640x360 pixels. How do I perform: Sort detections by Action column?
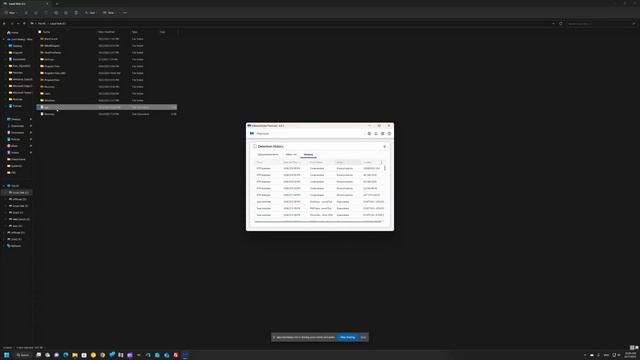point(340,162)
